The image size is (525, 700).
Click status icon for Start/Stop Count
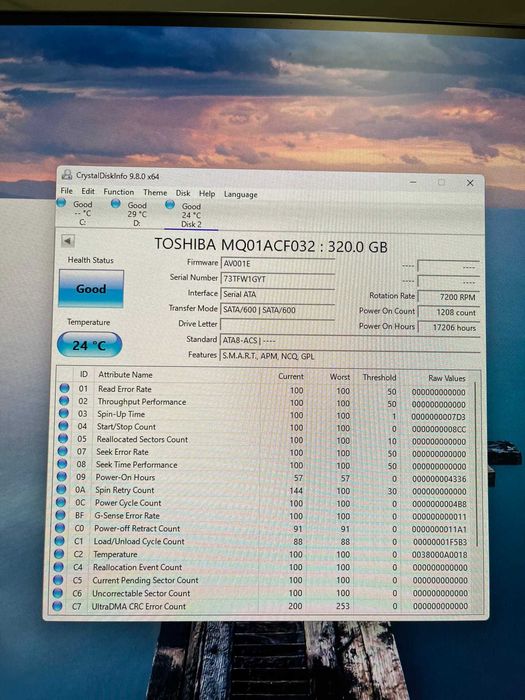pos(63,425)
